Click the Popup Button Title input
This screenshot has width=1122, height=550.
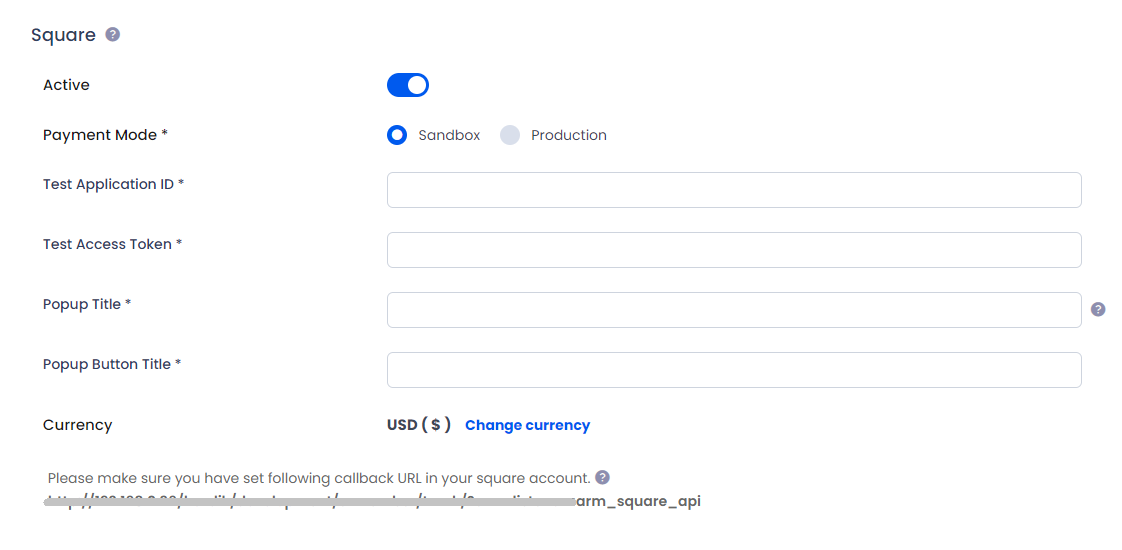(734, 370)
